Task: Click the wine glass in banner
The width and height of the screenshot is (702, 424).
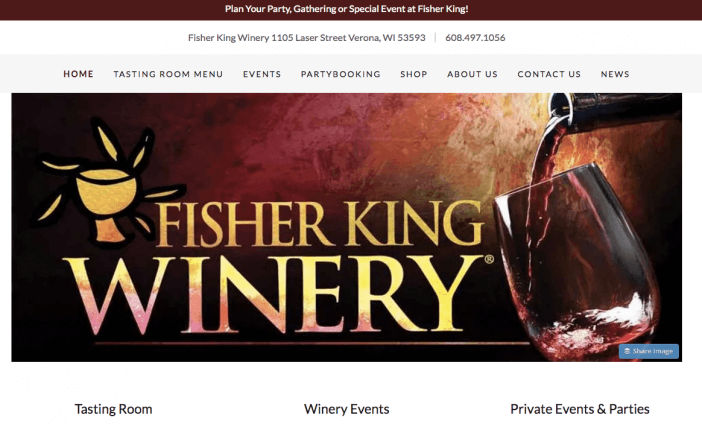Action: [x=578, y=263]
